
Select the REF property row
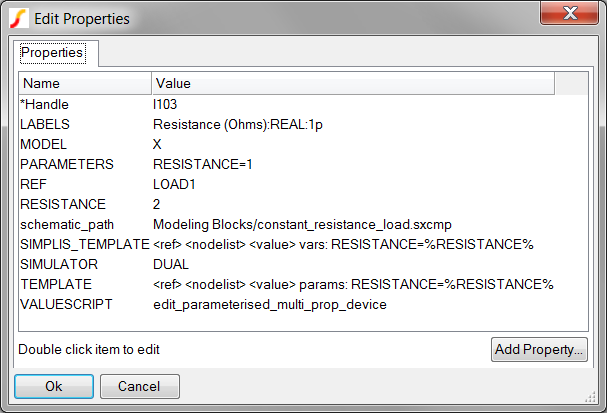(303, 184)
